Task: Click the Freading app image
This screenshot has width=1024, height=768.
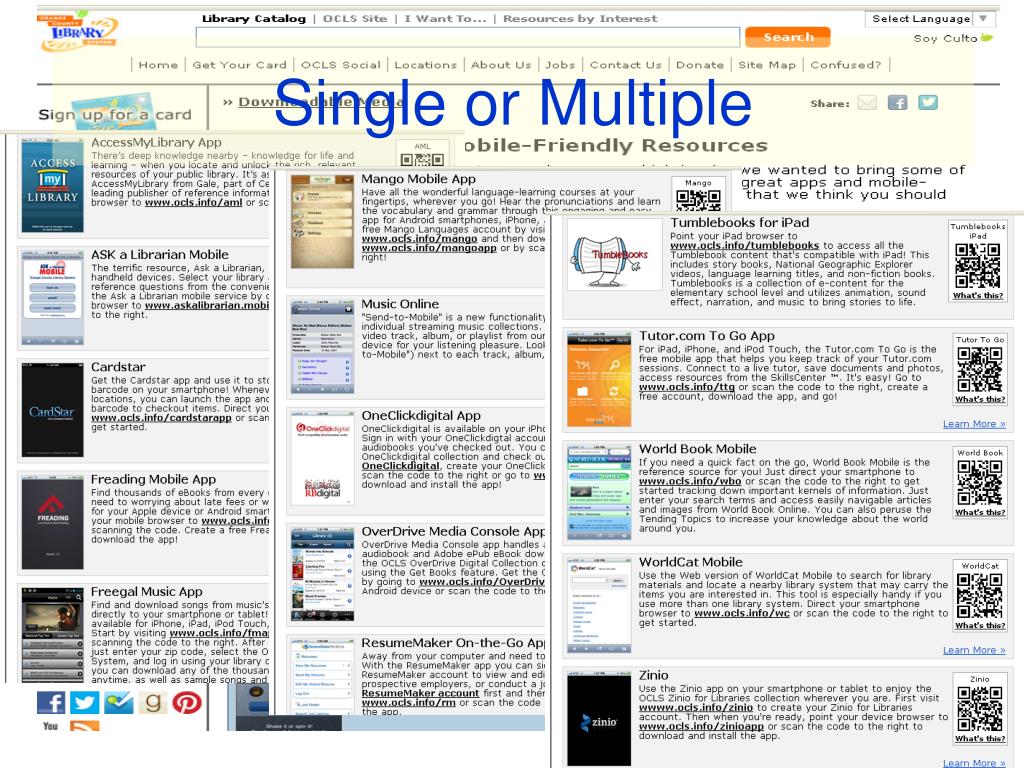Action: coord(52,523)
